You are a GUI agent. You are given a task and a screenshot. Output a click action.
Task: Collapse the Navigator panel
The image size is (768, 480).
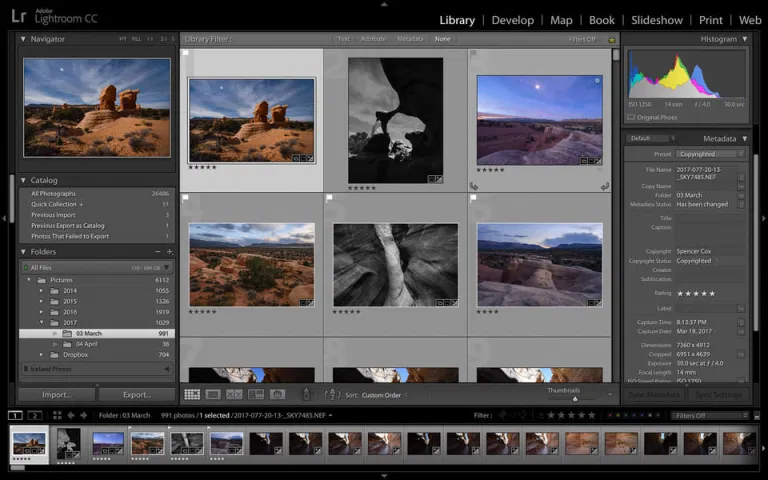click(x=23, y=39)
